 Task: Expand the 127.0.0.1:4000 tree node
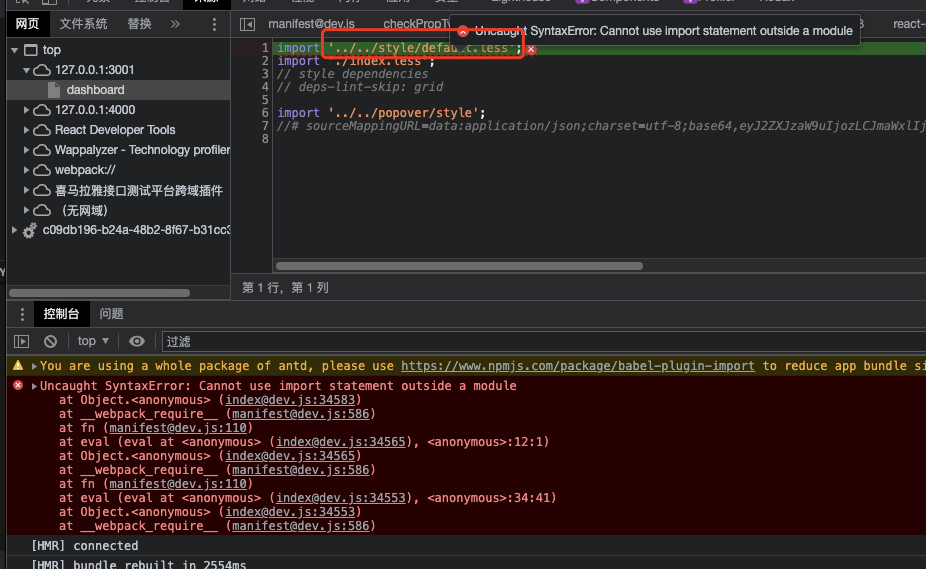26,110
